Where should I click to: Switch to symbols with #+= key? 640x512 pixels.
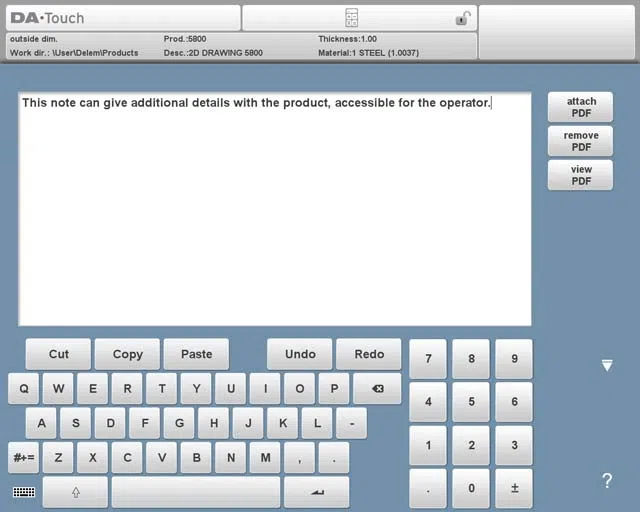tap(24, 457)
